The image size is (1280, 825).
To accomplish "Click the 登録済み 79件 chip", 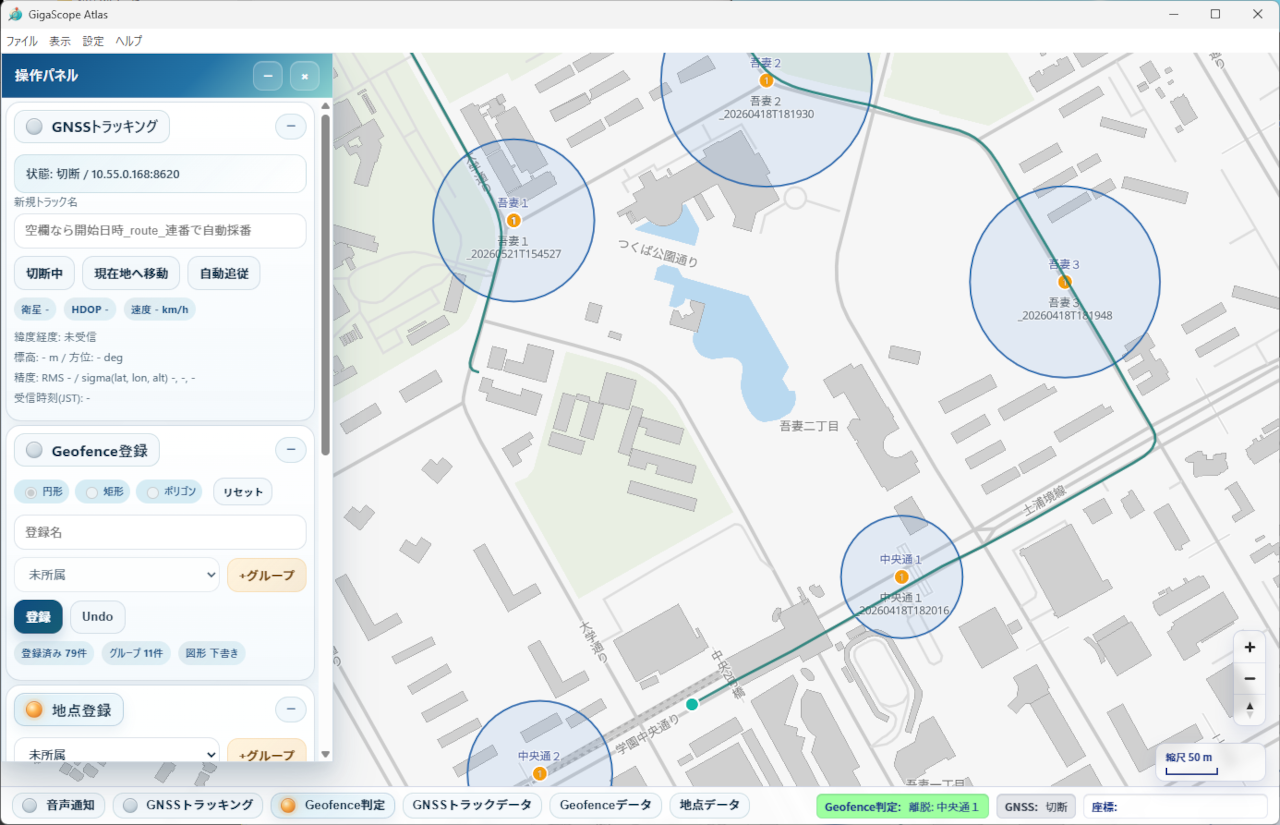I will click(x=55, y=653).
